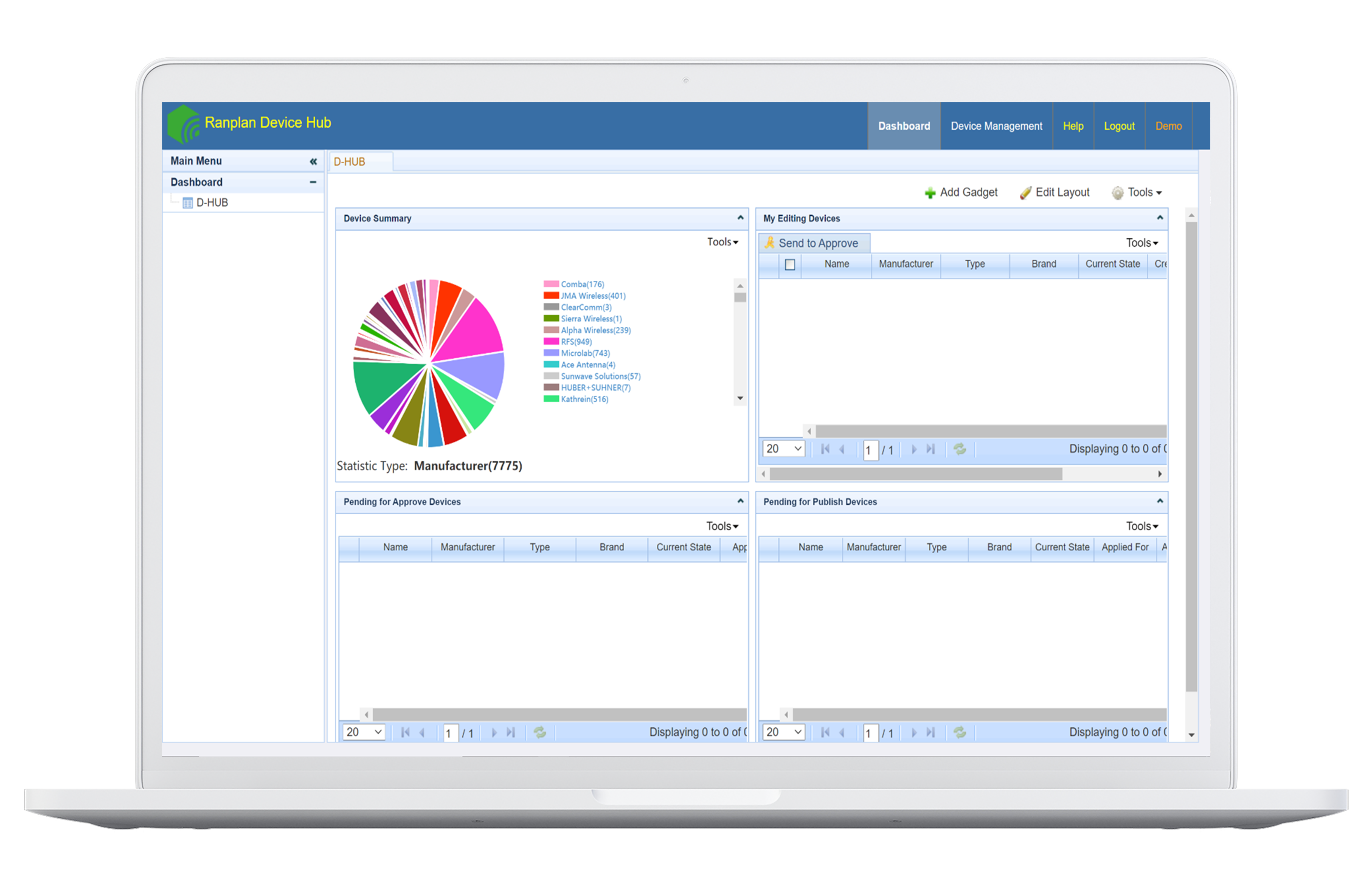
Task: Click the Send to Approve ribbon icon
Action: click(769, 243)
